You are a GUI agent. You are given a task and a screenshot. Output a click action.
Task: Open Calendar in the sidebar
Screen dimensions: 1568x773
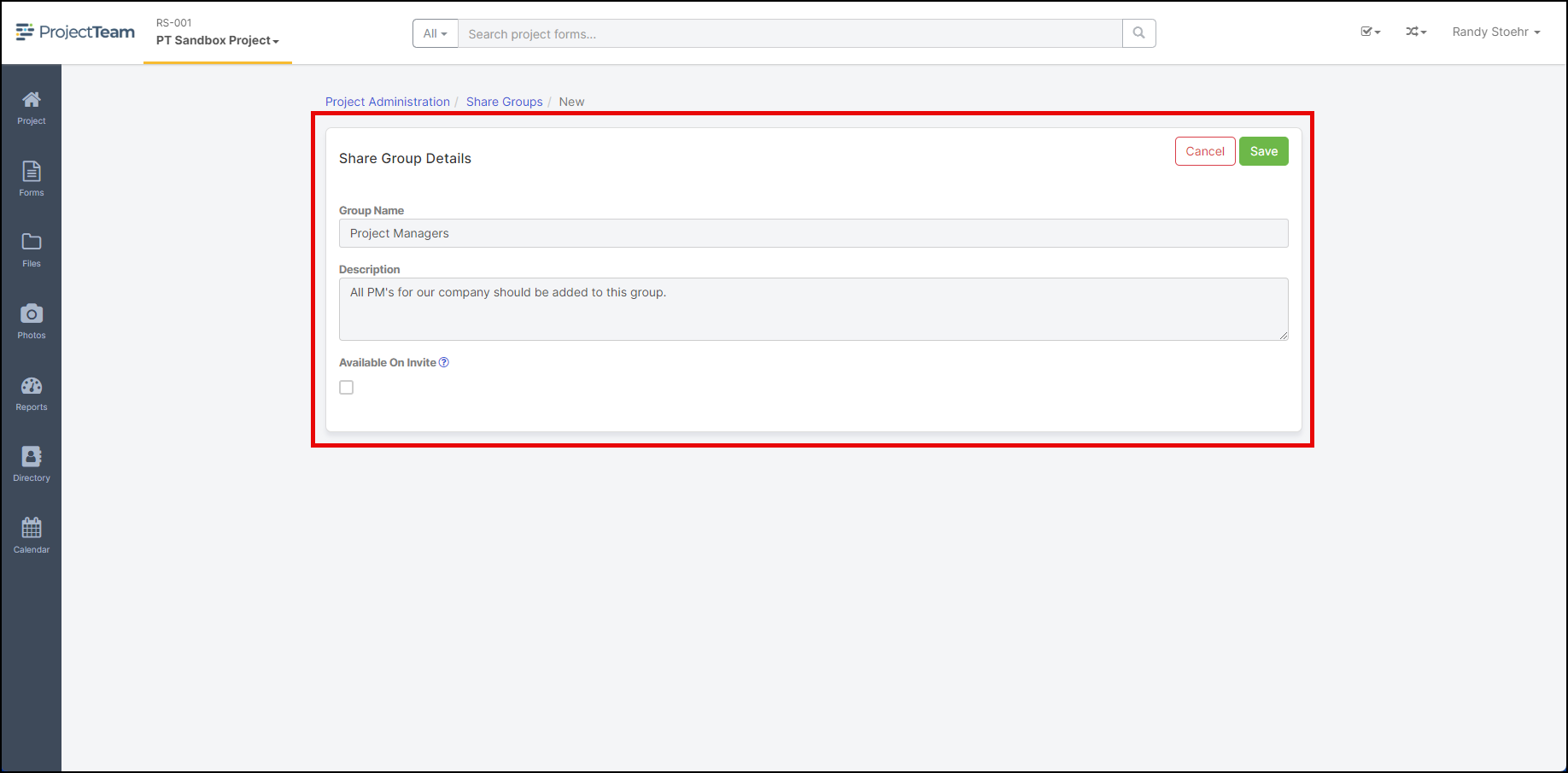pyautogui.click(x=32, y=536)
